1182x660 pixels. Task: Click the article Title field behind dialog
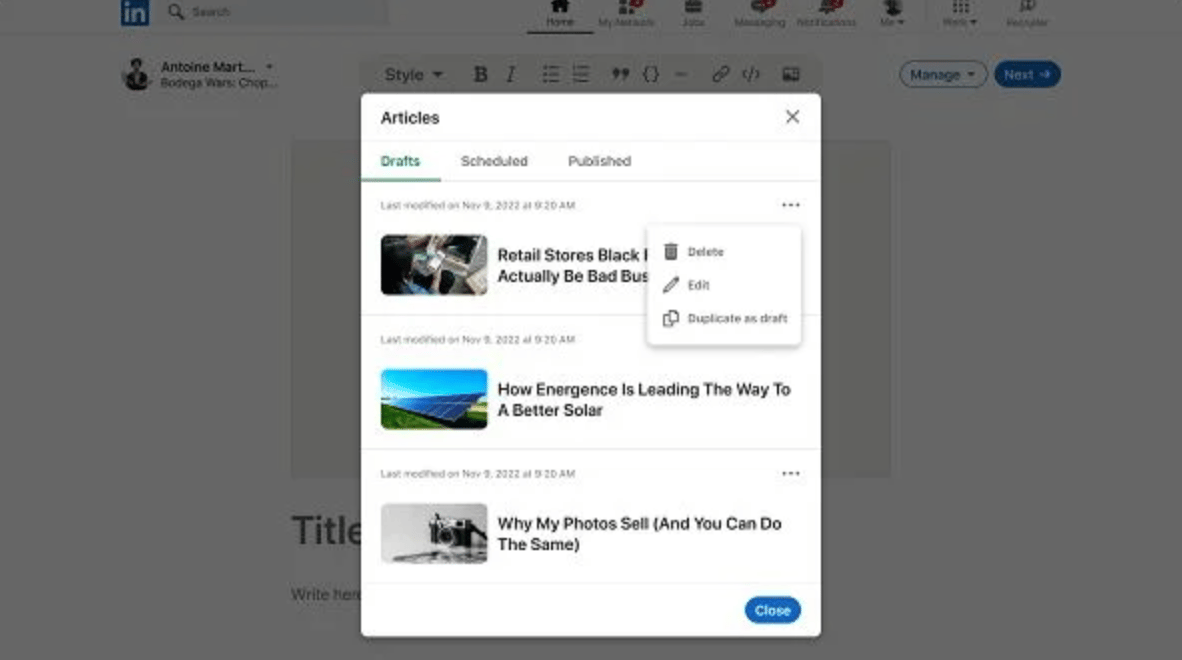click(326, 530)
